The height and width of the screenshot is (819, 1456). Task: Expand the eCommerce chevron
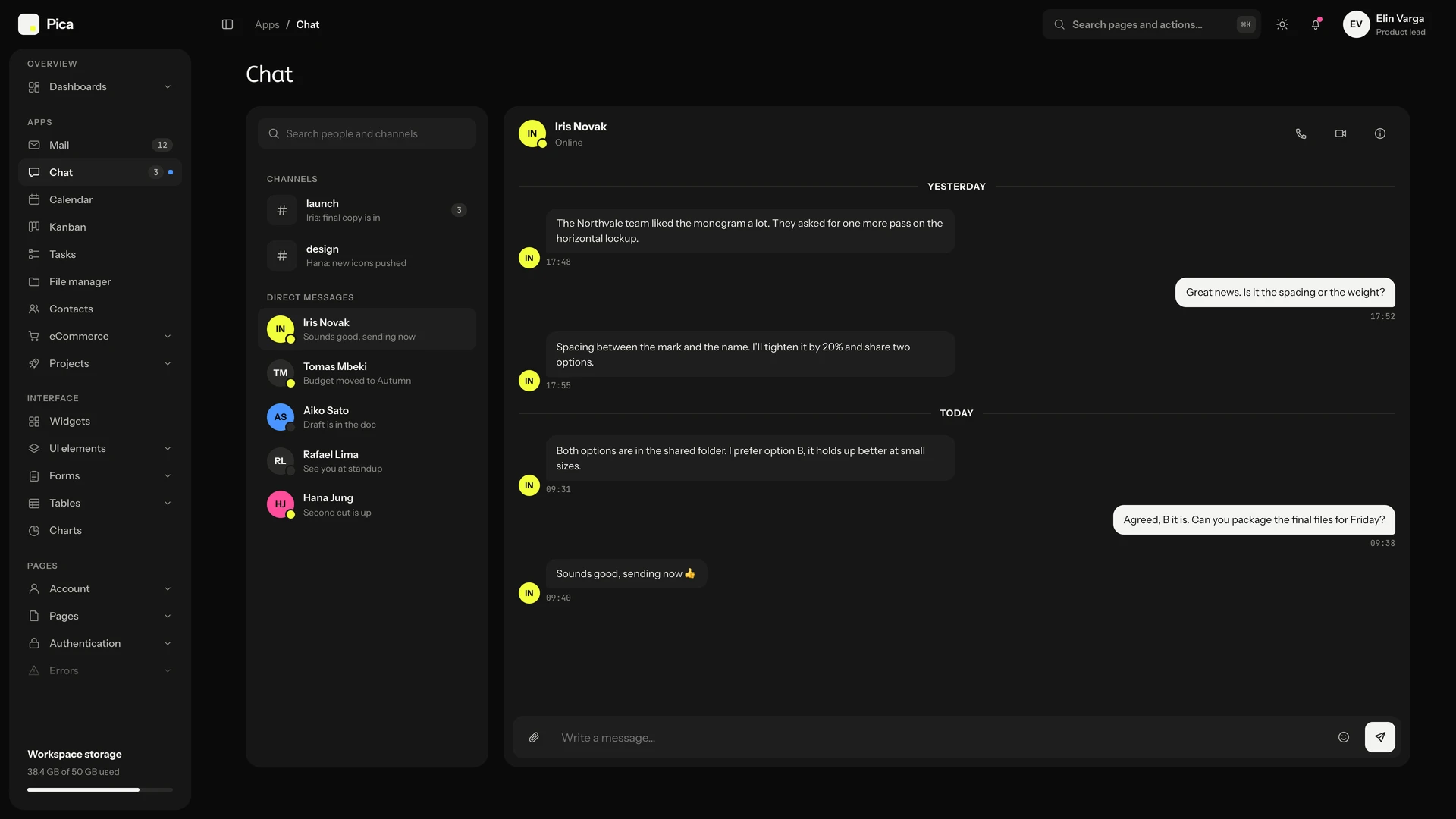(x=168, y=336)
